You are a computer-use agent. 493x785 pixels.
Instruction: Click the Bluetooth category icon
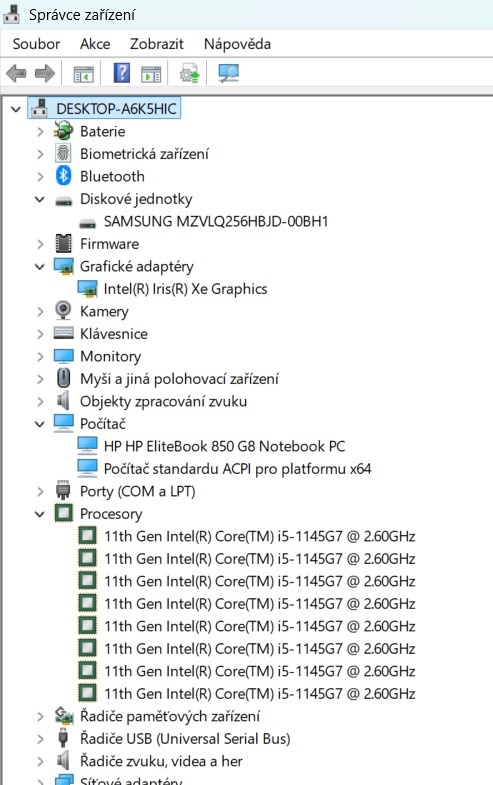tap(63, 176)
